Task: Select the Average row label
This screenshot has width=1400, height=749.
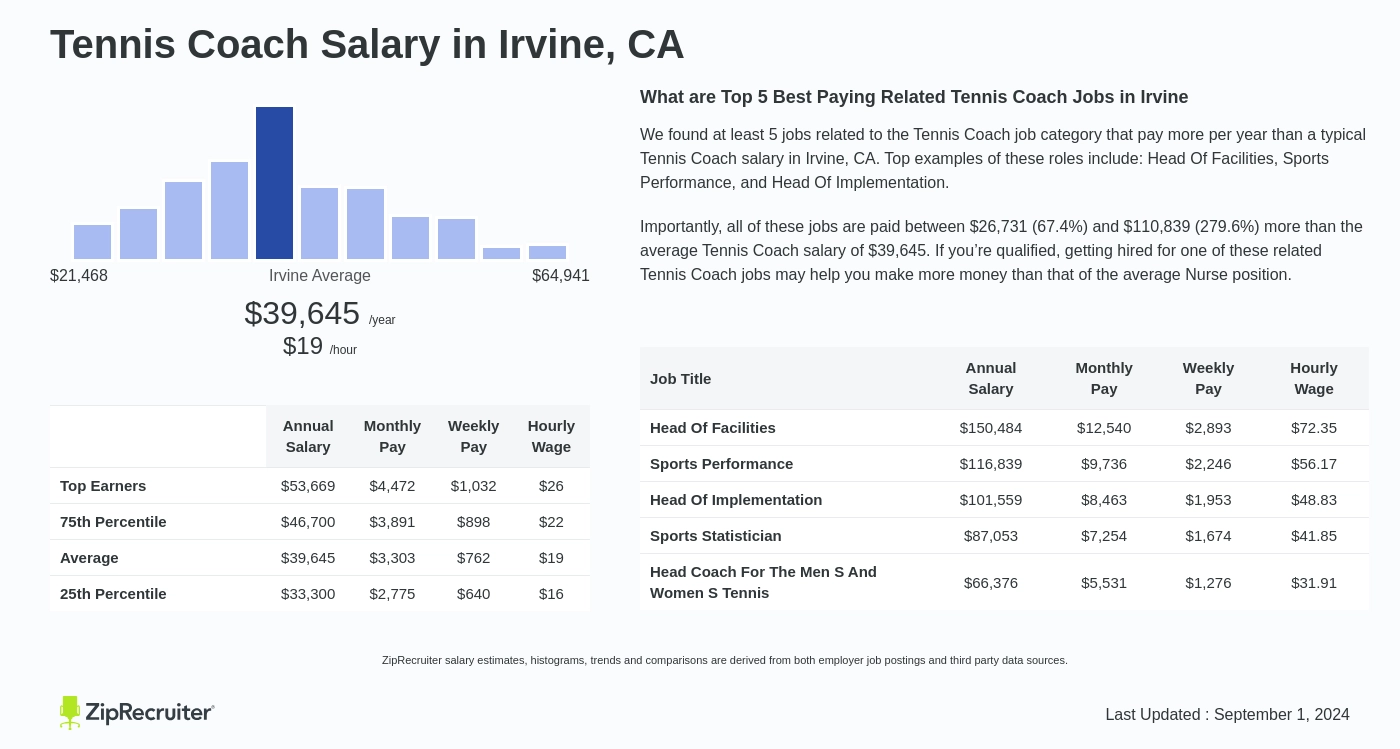Action: 89,558
